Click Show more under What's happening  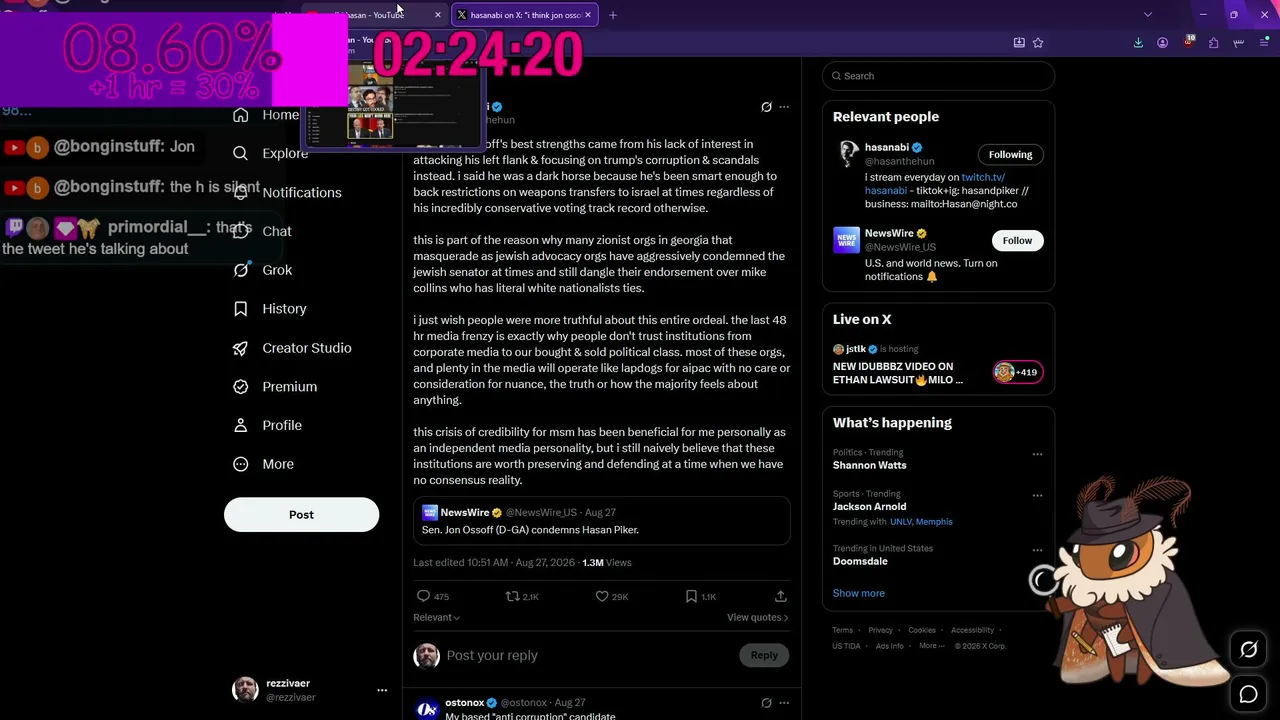858,593
